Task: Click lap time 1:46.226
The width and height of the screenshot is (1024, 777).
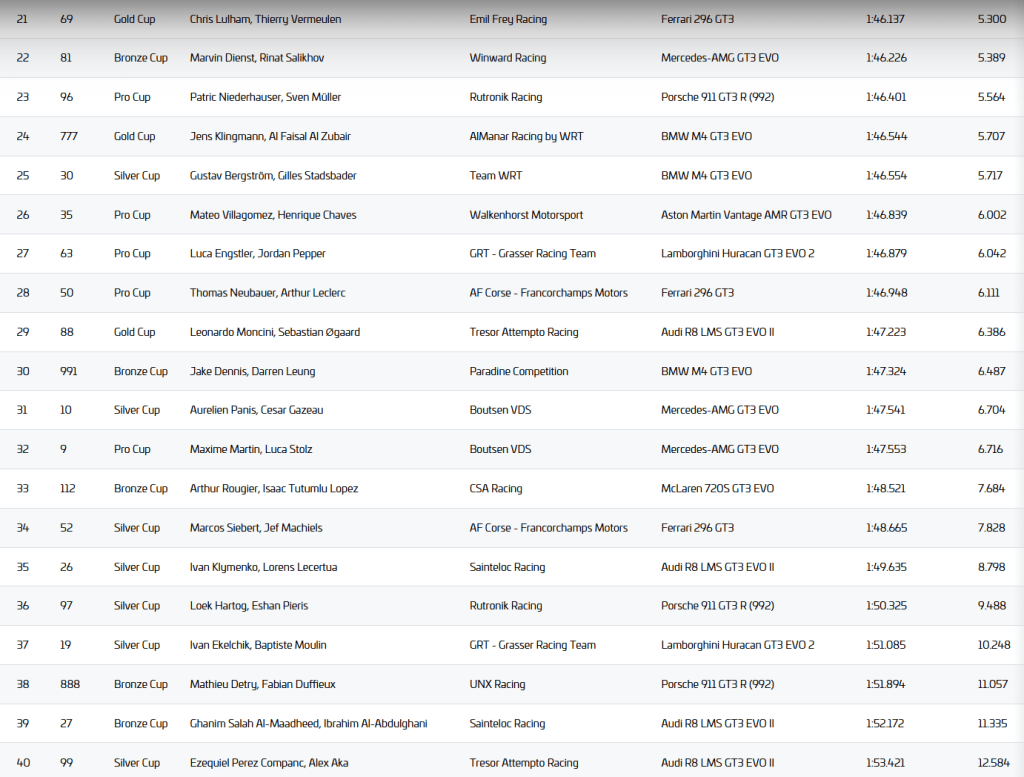Action: (886, 57)
